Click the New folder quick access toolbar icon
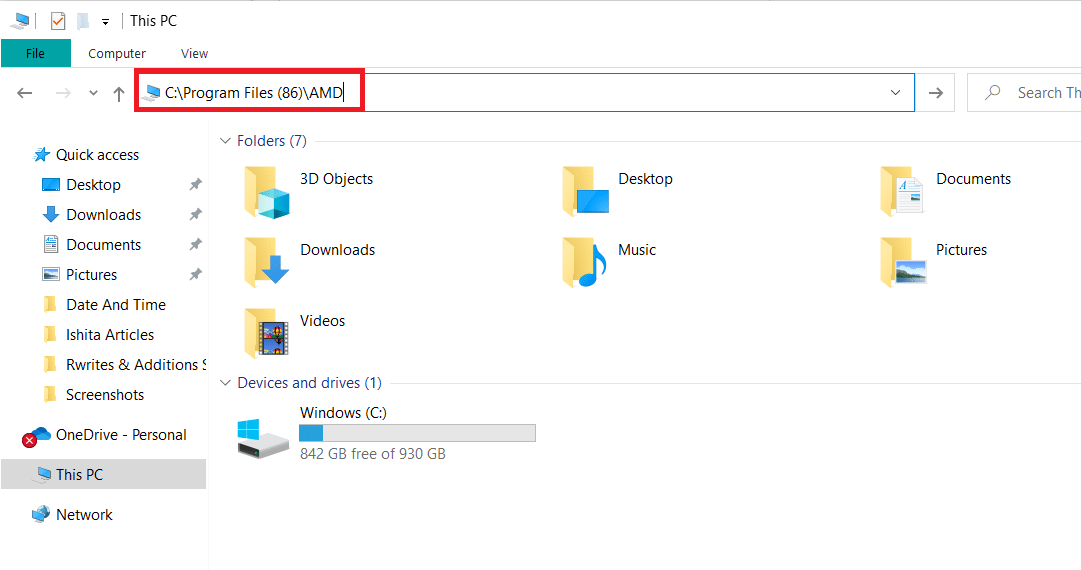 click(83, 21)
